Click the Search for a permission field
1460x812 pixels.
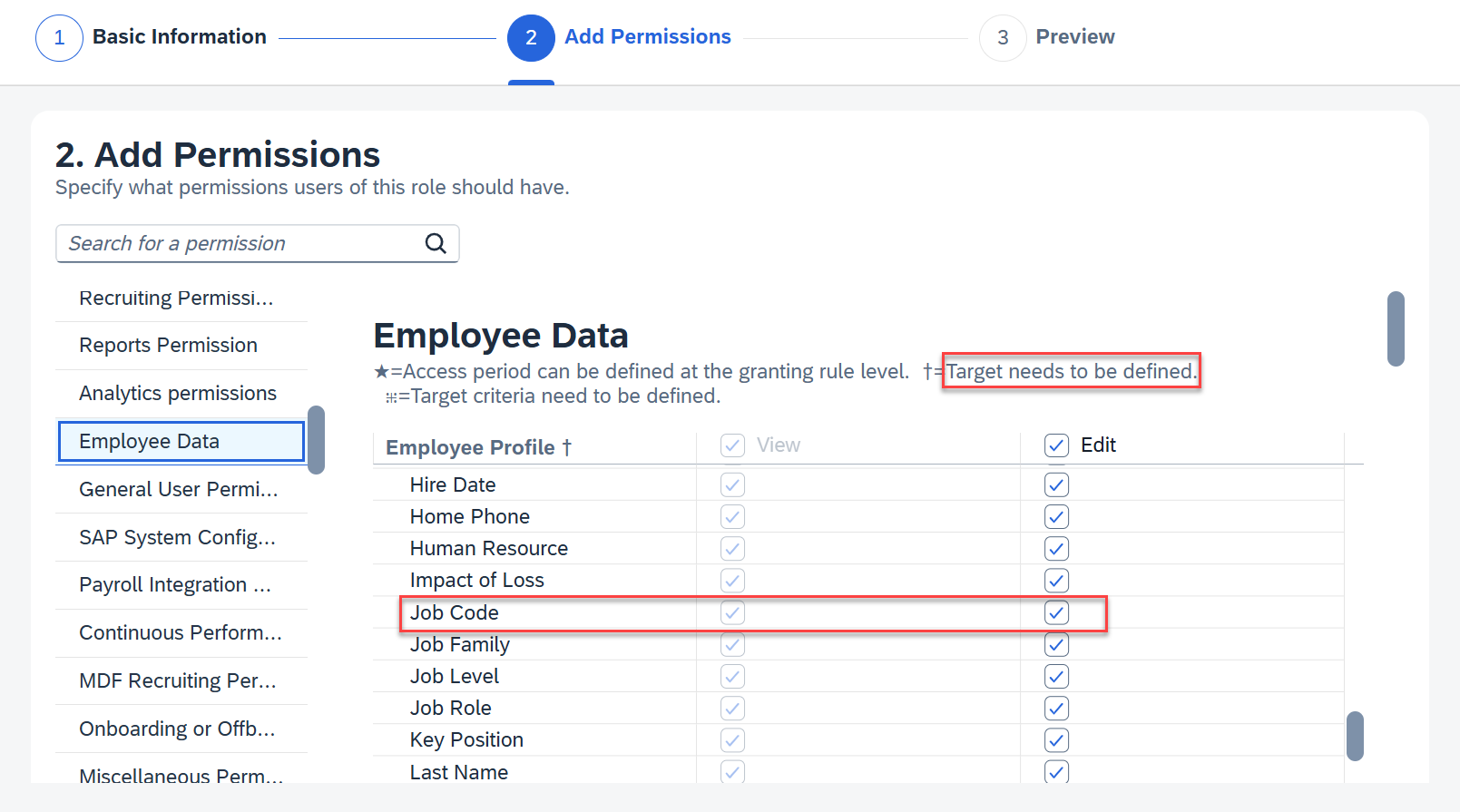tap(258, 243)
